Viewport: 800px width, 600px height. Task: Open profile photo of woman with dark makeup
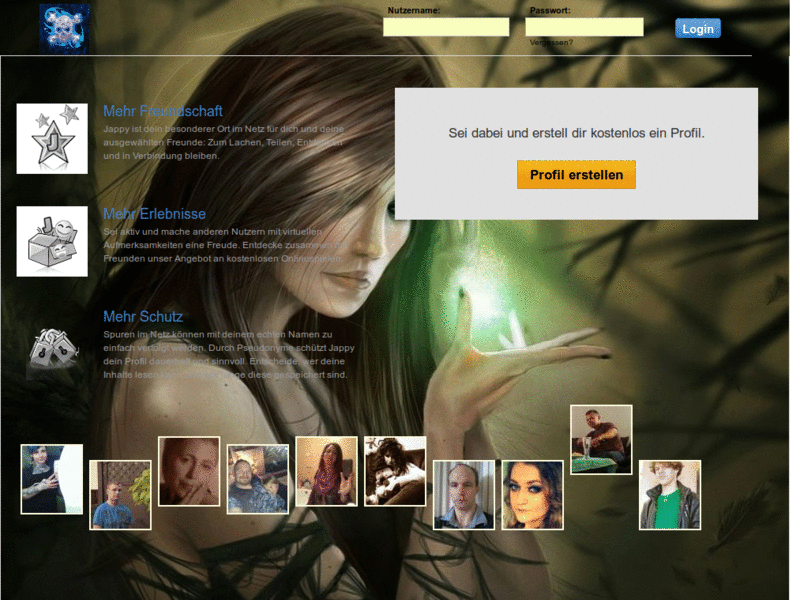click(533, 495)
